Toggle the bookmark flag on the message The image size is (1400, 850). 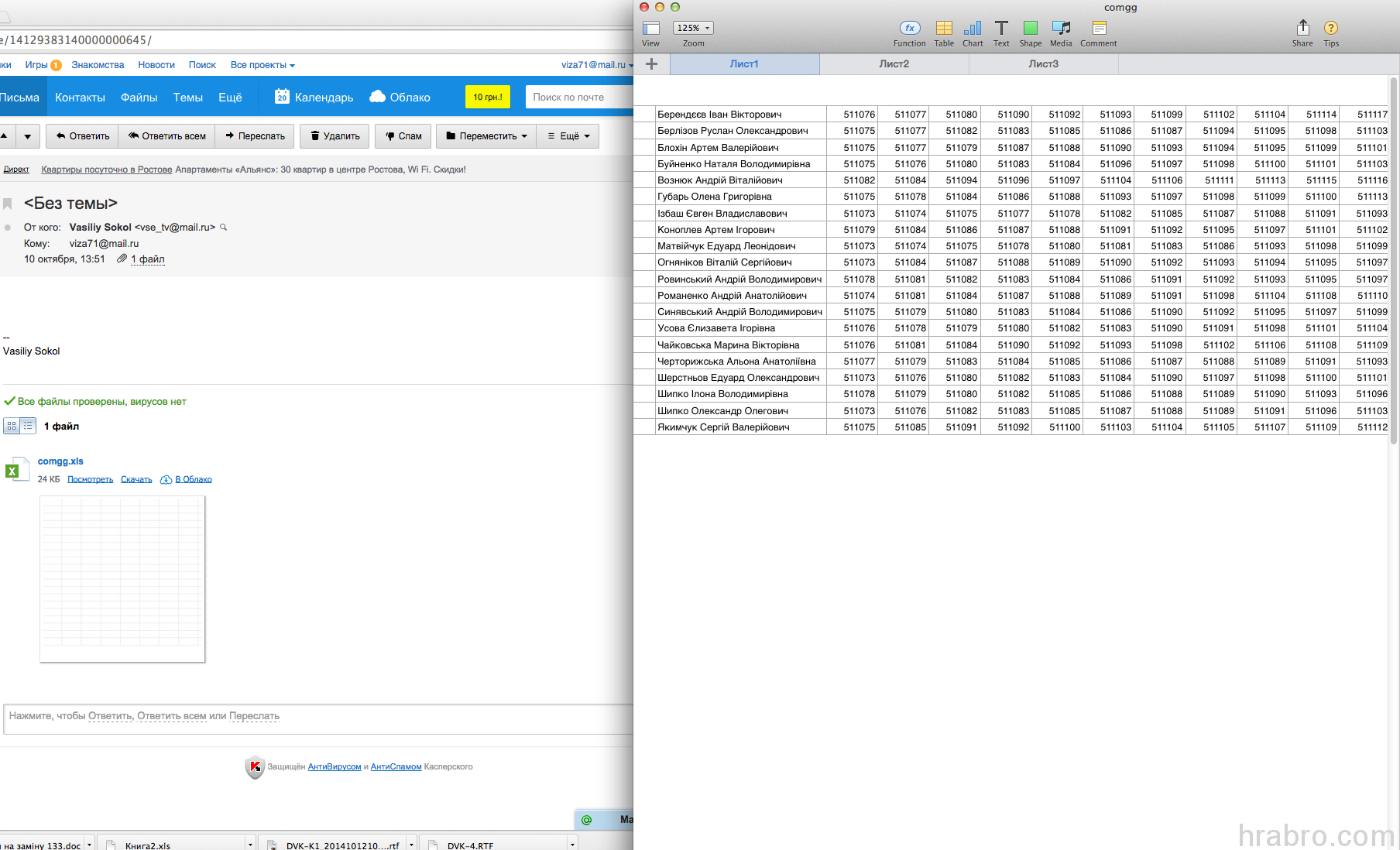pos(8,204)
